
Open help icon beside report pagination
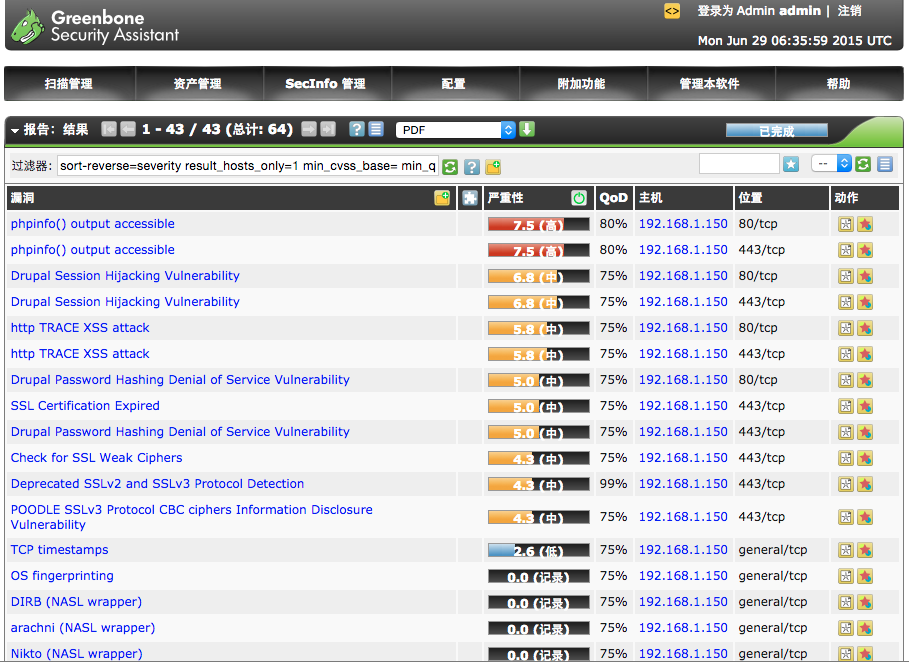tap(357, 129)
